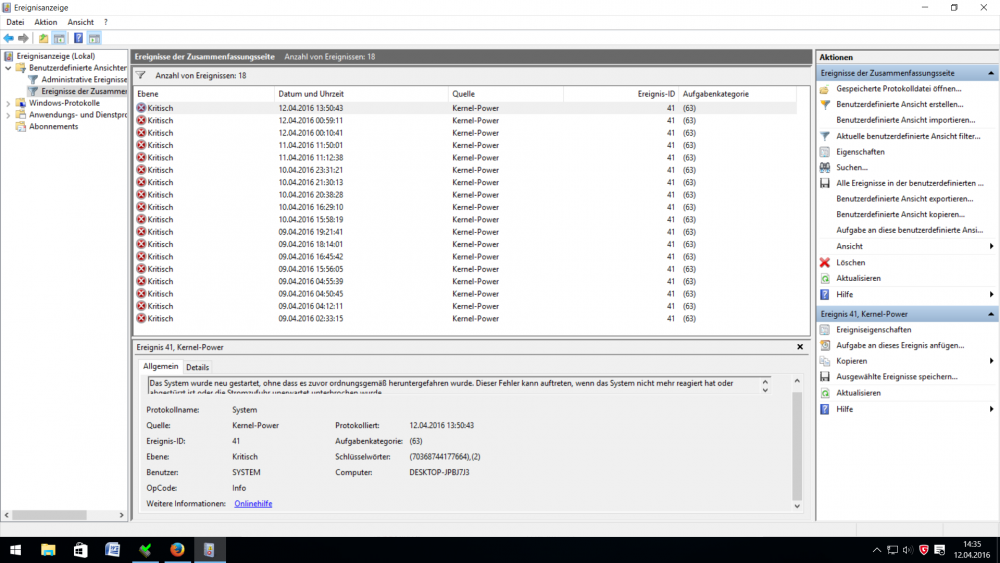Select the Administrative Ereignisse tree item
The width and height of the screenshot is (1000, 563).
tap(84, 79)
